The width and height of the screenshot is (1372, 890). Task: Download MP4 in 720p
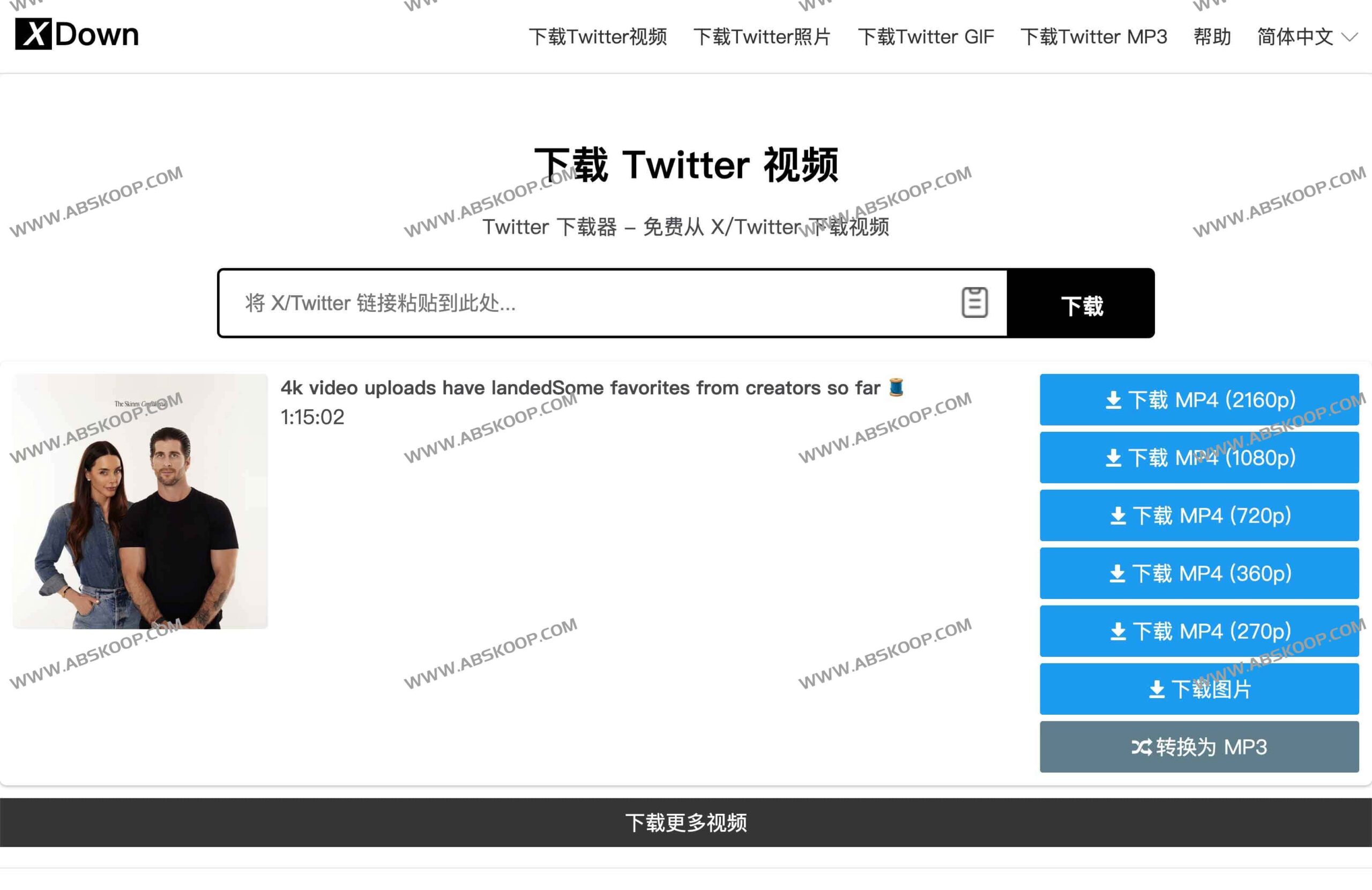pyautogui.click(x=1199, y=515)
